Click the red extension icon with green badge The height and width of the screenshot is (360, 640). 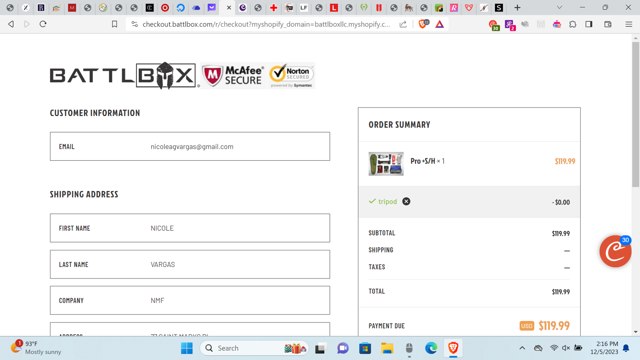[x=494, y=25]
